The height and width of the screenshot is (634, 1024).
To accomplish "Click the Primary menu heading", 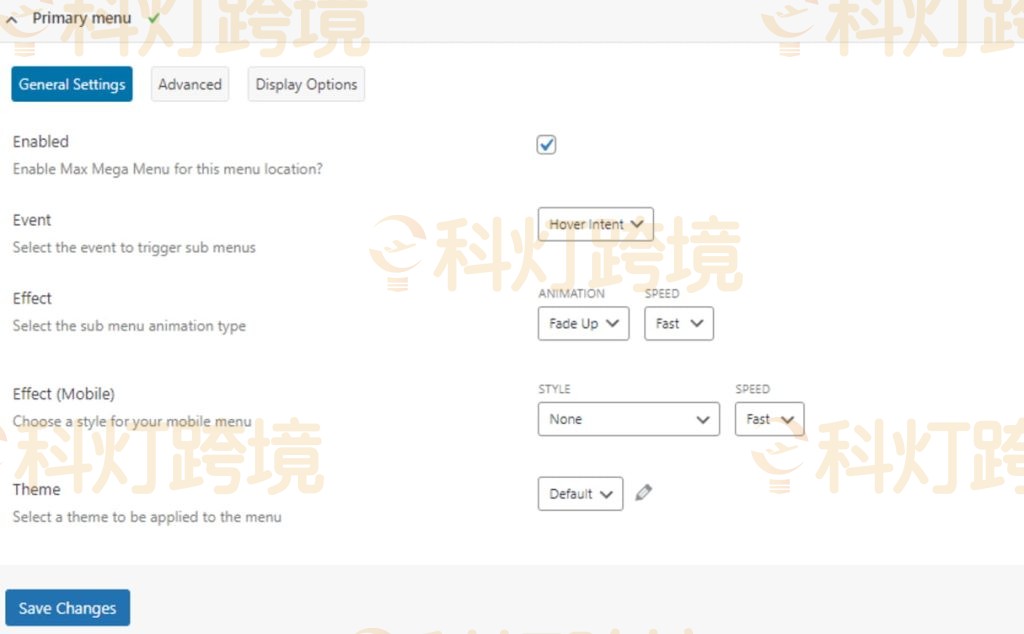I will [x=82, y=17].
